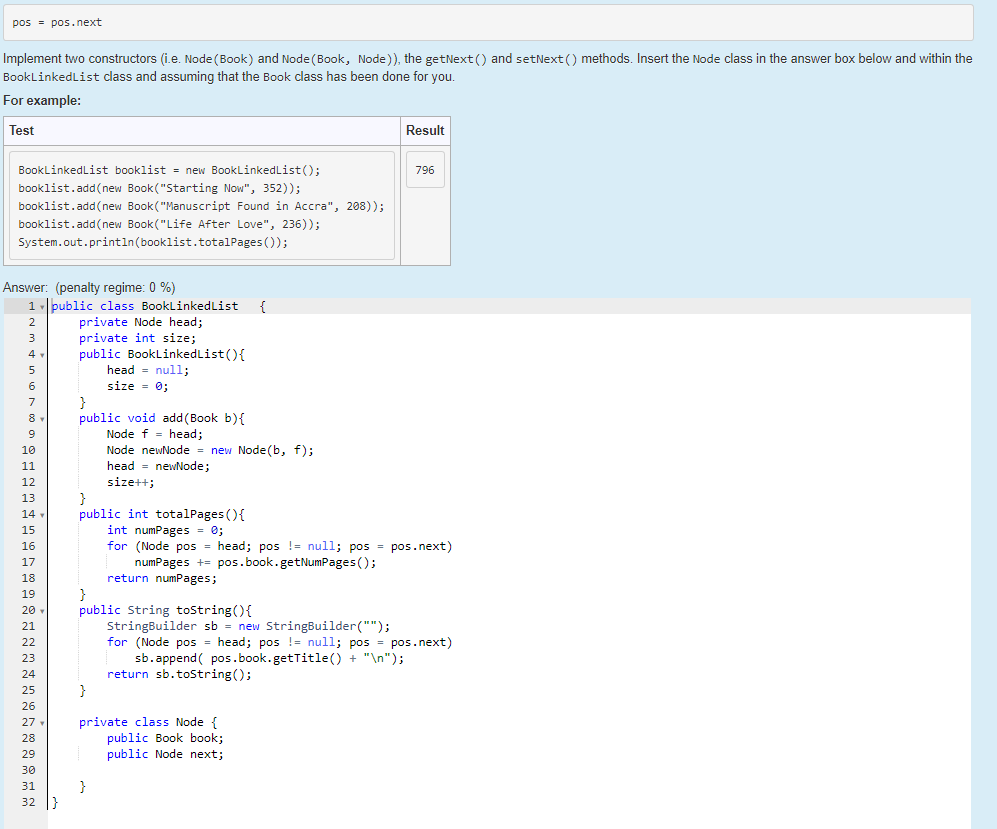Image resolution: width=997 pixels, height=829 pixels.
Task: Click code line 'public Book book;'
Action: (x=165, y=738)
